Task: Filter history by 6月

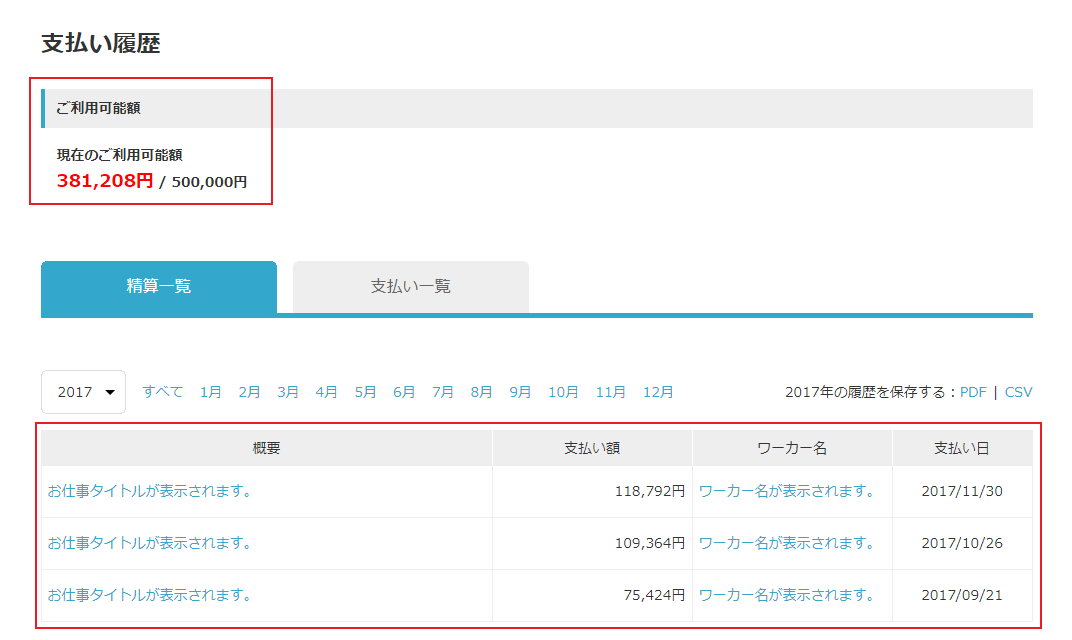Action: click(x=404, y=392)
